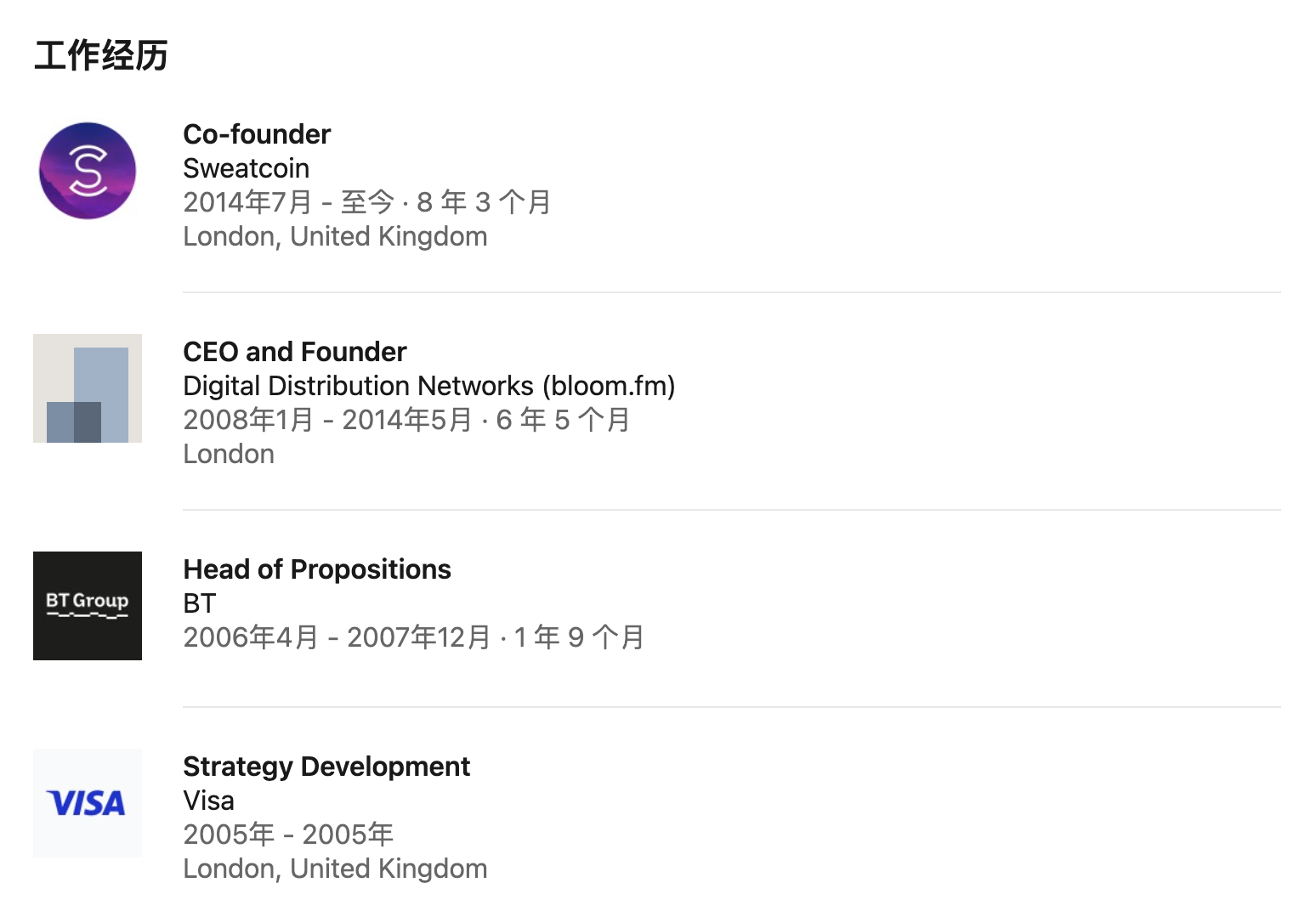This screenshot has height=911, width=1316.
Task: Select the CEO and Founder title
Action: (295, 352)
